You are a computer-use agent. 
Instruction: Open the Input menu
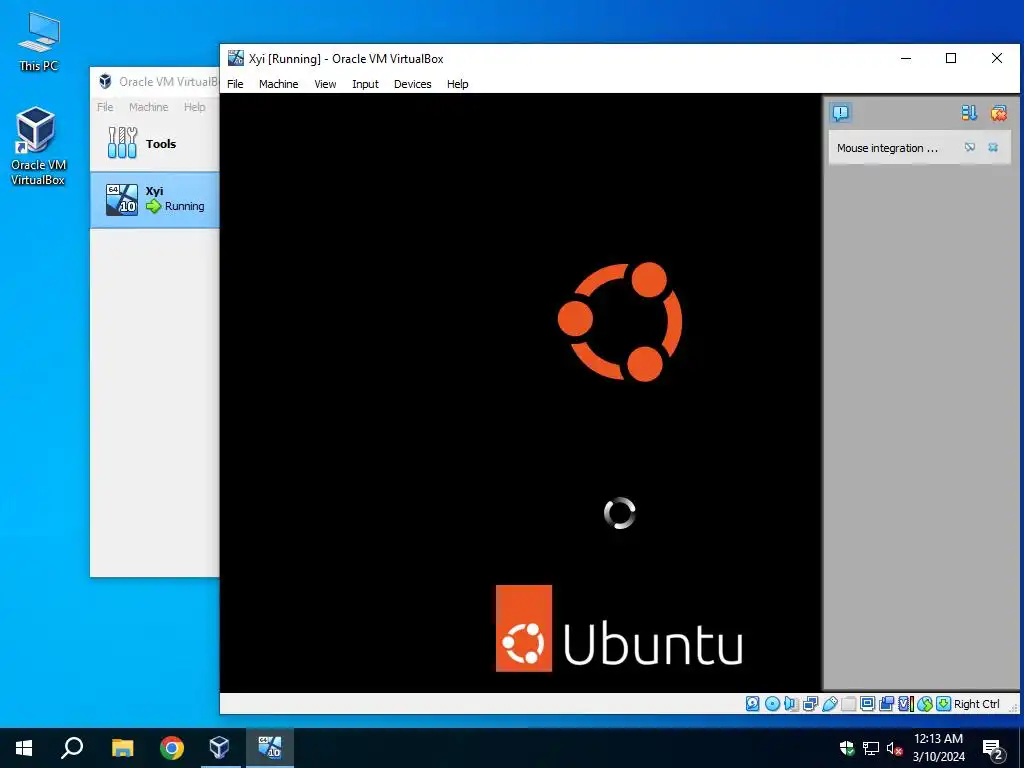(x=365, y=84)
